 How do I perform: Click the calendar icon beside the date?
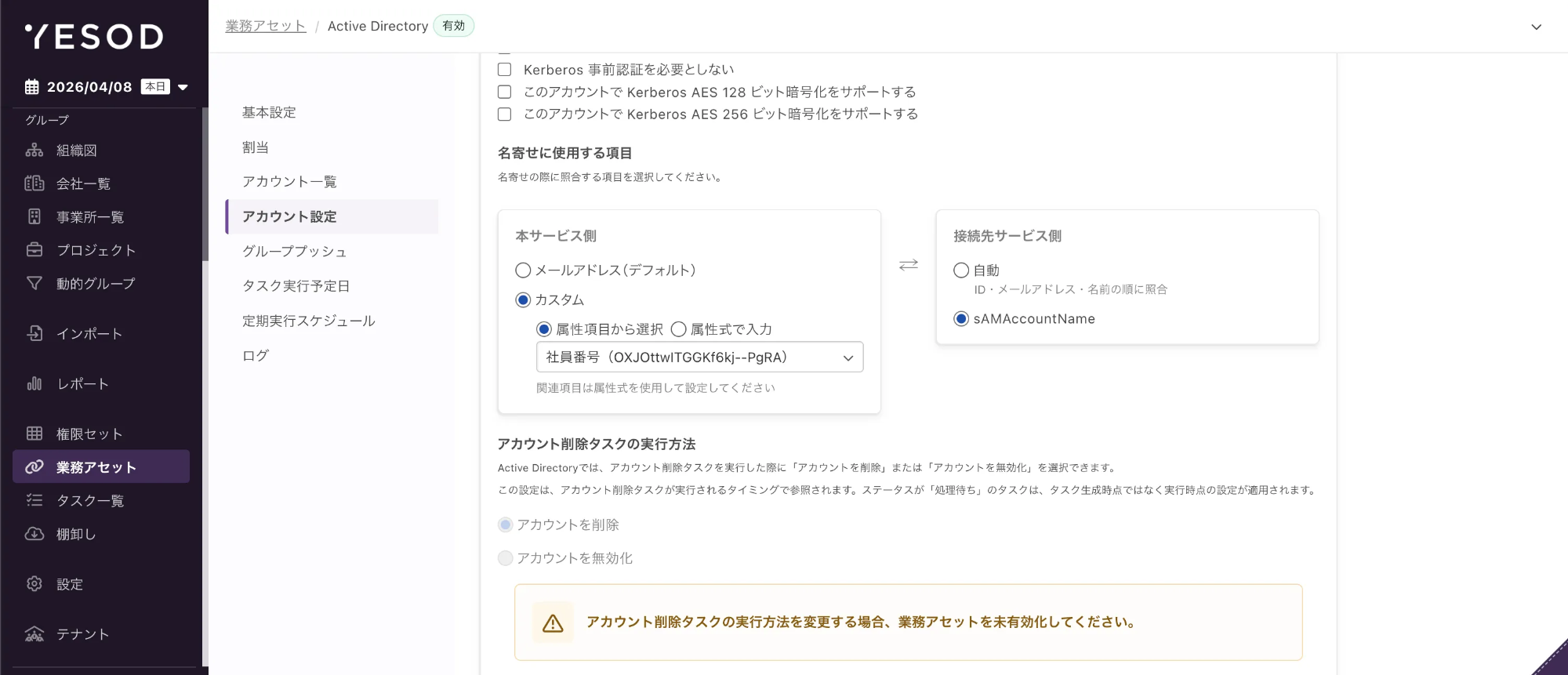point(31,87)
